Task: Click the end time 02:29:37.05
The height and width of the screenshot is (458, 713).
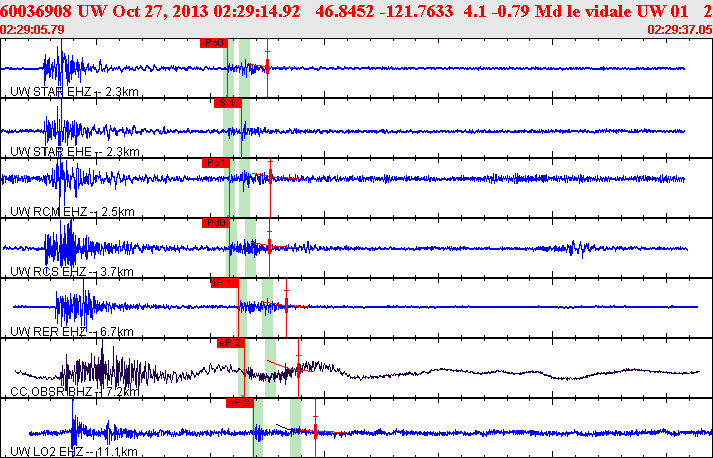Action: click(x=680, y=30)
